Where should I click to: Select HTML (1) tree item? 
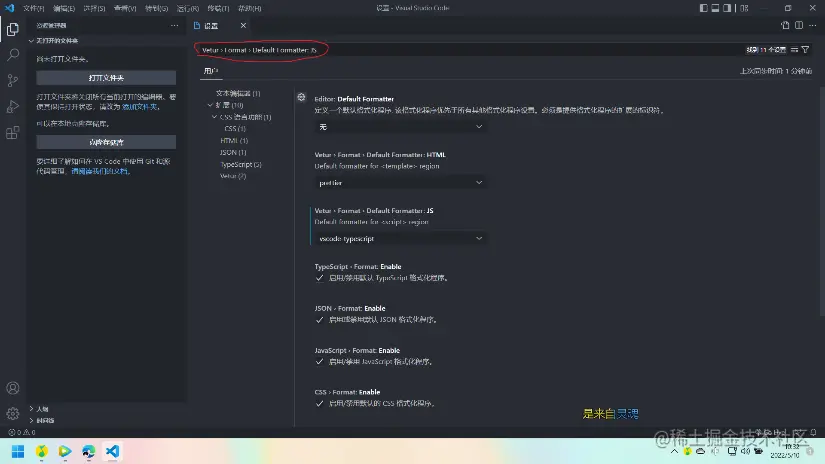[x=234, y=140]
